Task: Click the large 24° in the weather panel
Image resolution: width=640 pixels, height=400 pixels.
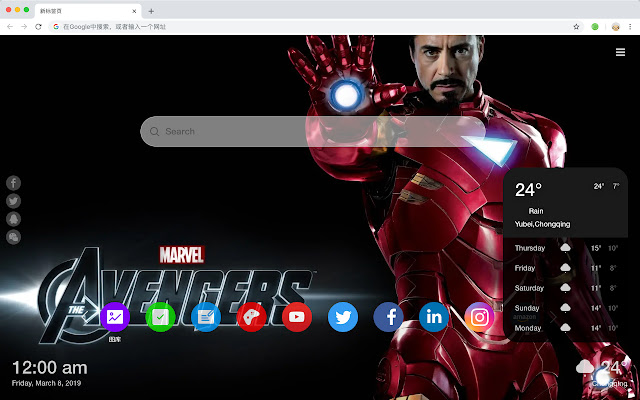Action: pyautogui.click(x=528, y=190)
